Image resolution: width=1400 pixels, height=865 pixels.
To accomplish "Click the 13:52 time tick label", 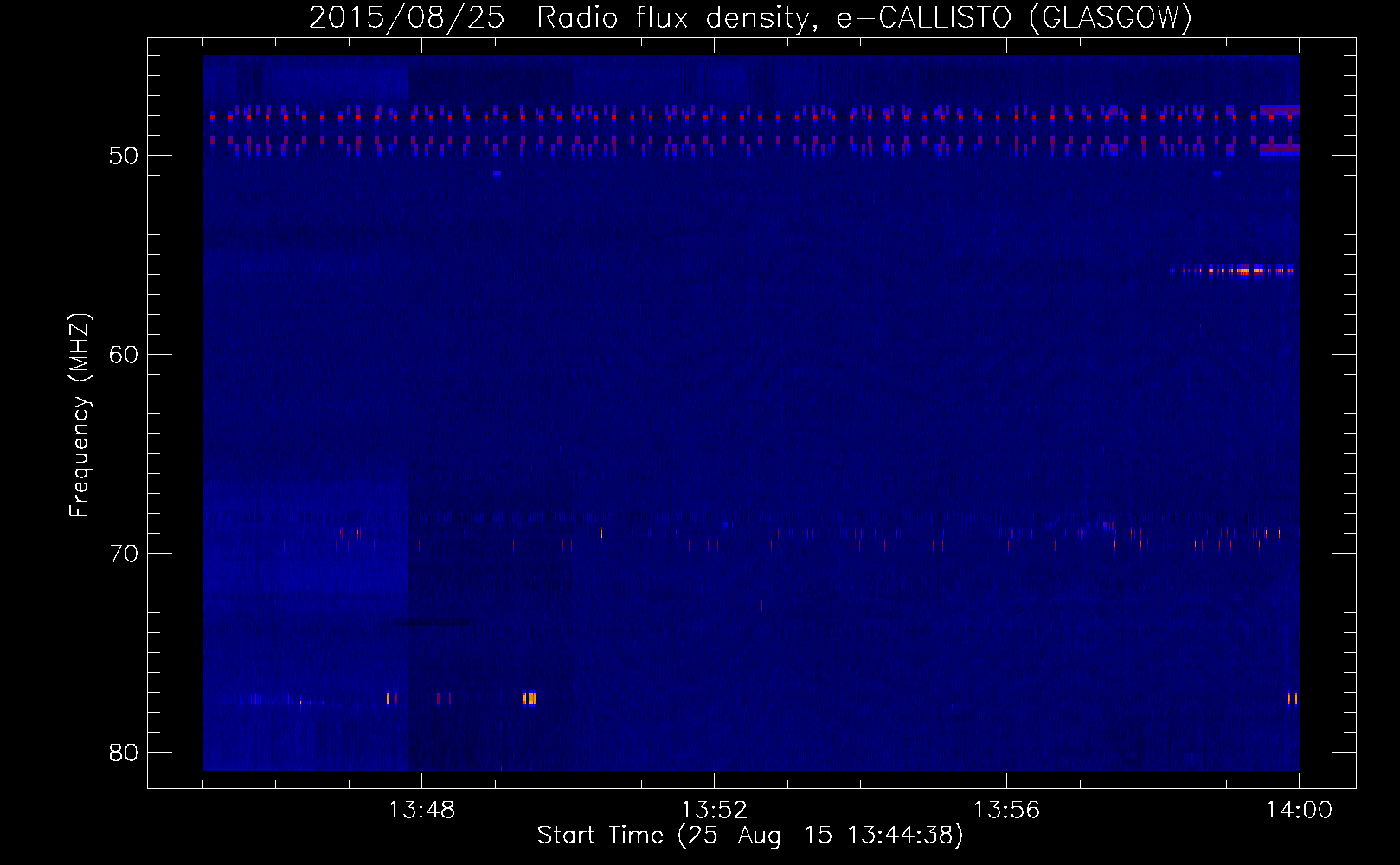I will coord(714,811).
